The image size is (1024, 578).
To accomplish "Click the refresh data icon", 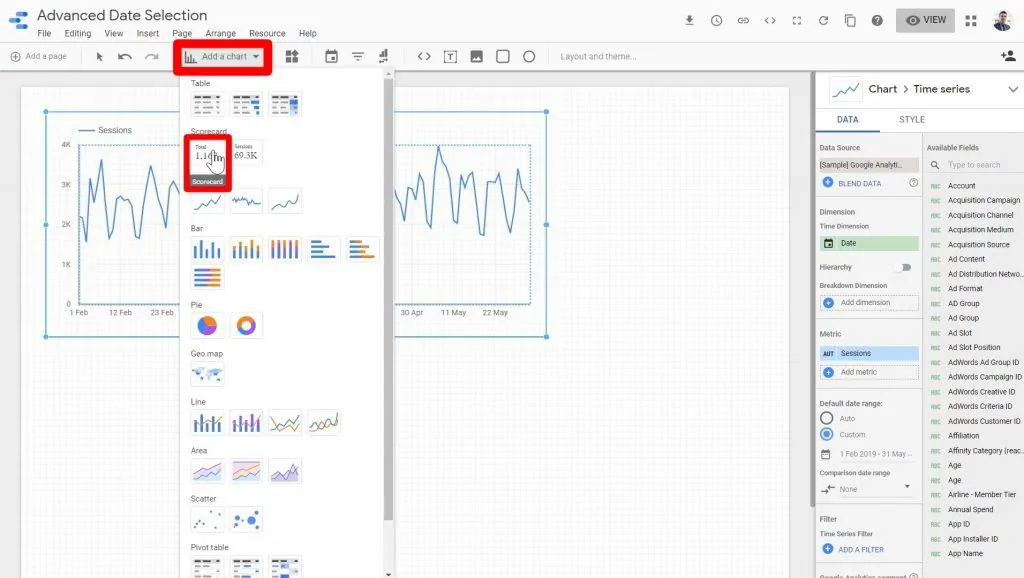I will click(823, 20).
